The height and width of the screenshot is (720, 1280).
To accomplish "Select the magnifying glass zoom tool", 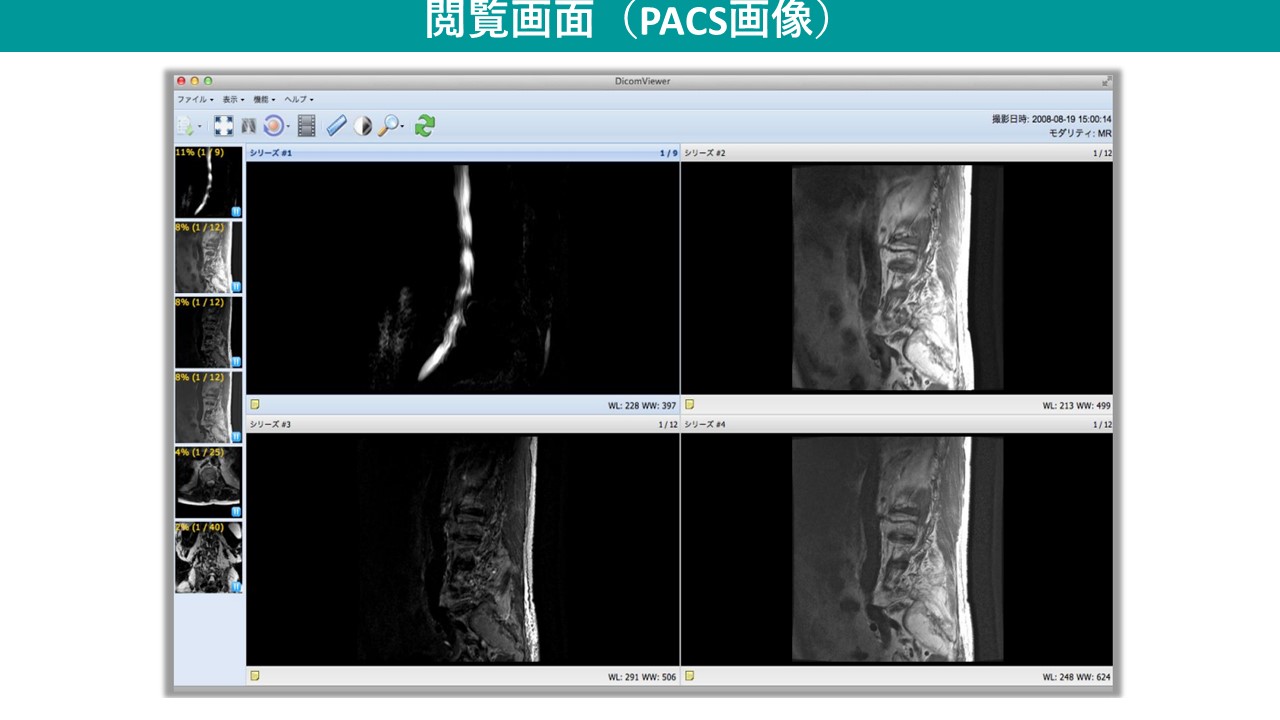I will coord(387,126).
